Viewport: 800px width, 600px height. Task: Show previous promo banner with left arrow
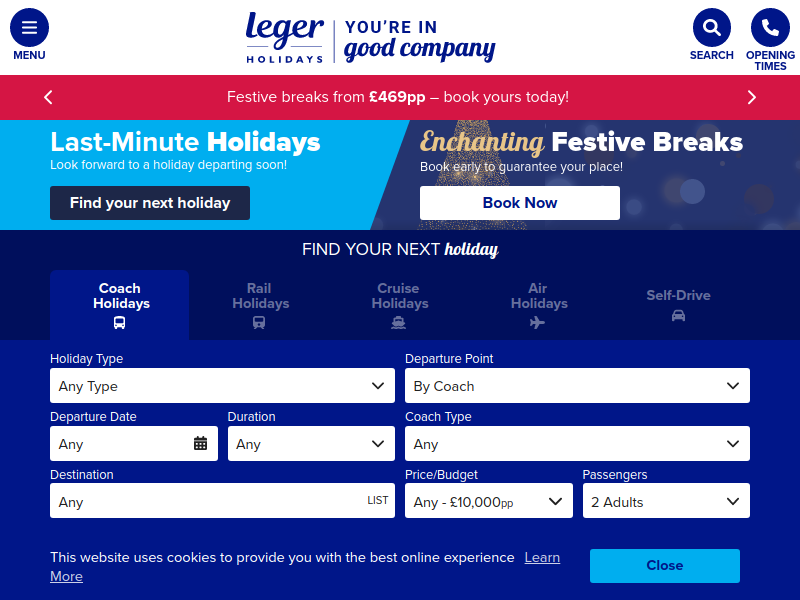point(48,97)
